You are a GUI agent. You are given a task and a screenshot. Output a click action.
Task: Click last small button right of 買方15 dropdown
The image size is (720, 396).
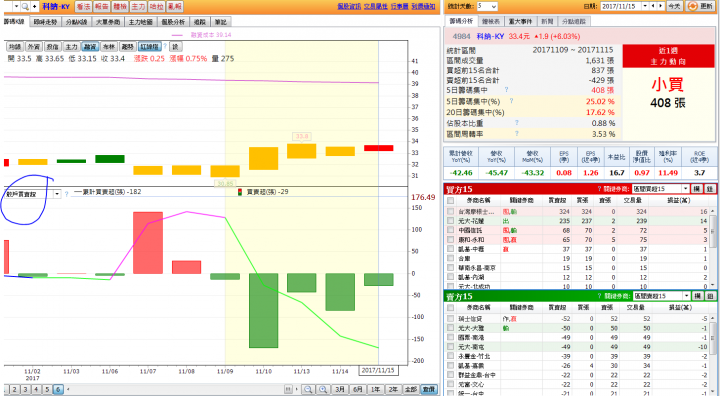click(709, 189)
